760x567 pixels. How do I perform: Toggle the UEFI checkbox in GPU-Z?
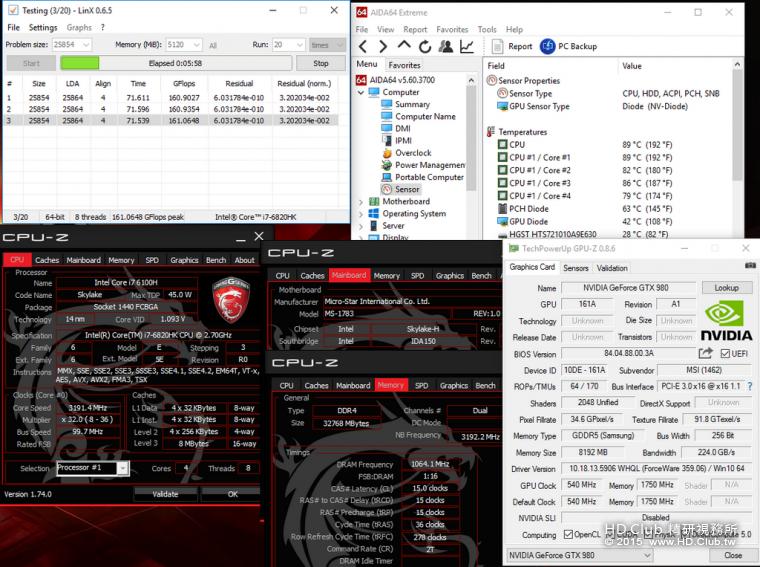(725, 354)
